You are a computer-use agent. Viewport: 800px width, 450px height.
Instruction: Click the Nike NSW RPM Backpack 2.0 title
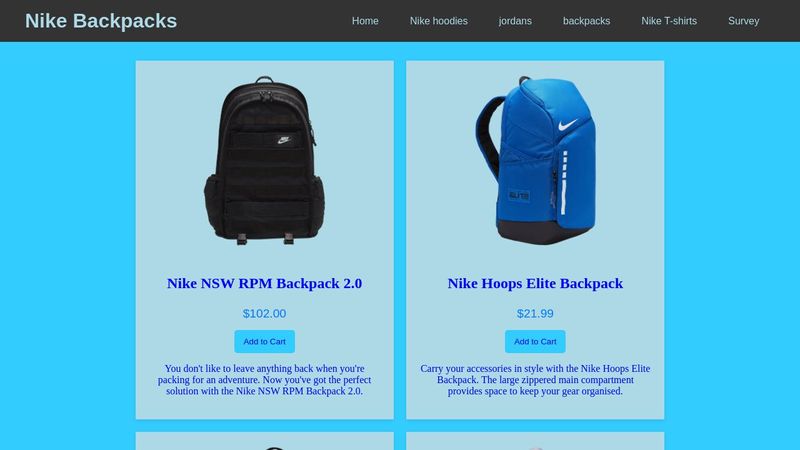(x=264, y=283)
